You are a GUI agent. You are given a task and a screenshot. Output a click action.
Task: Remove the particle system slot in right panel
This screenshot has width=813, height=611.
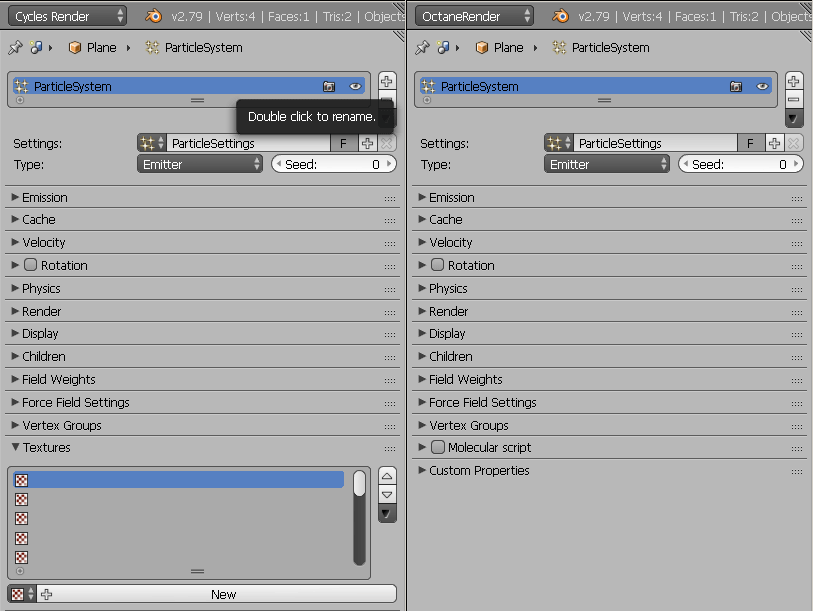[793, 99]
